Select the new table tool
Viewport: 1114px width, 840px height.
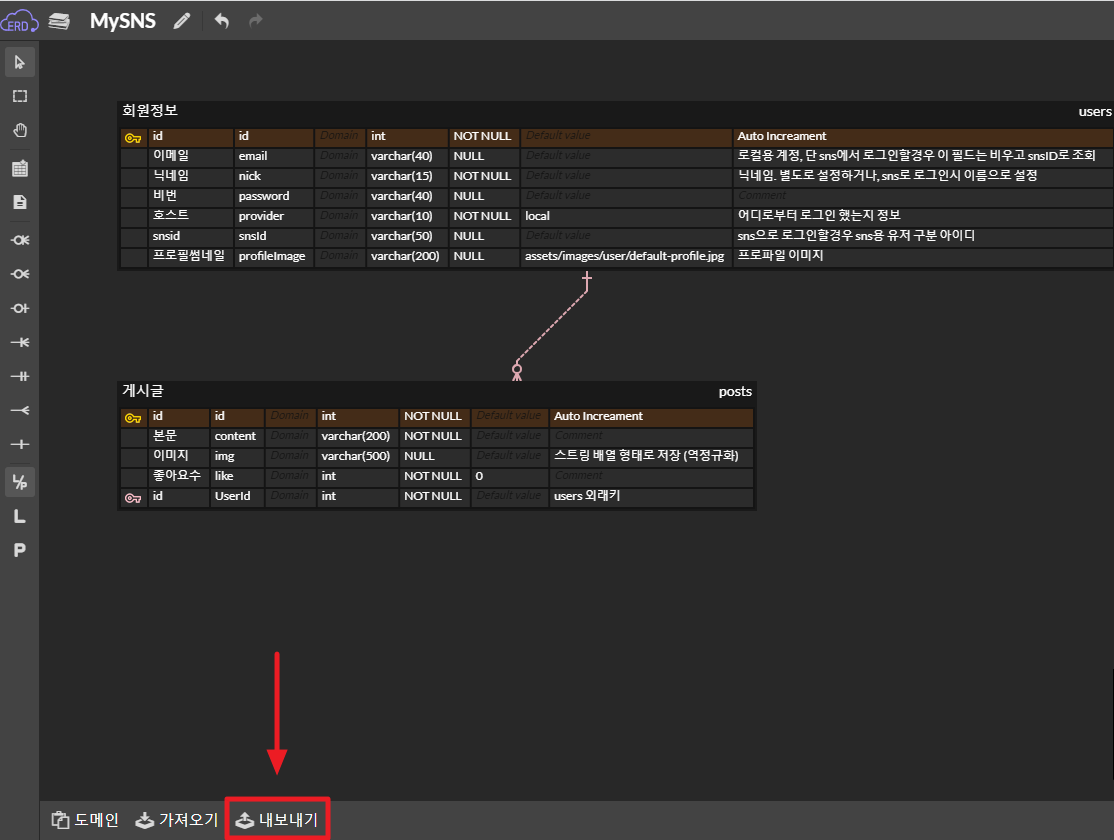(20, 168)
